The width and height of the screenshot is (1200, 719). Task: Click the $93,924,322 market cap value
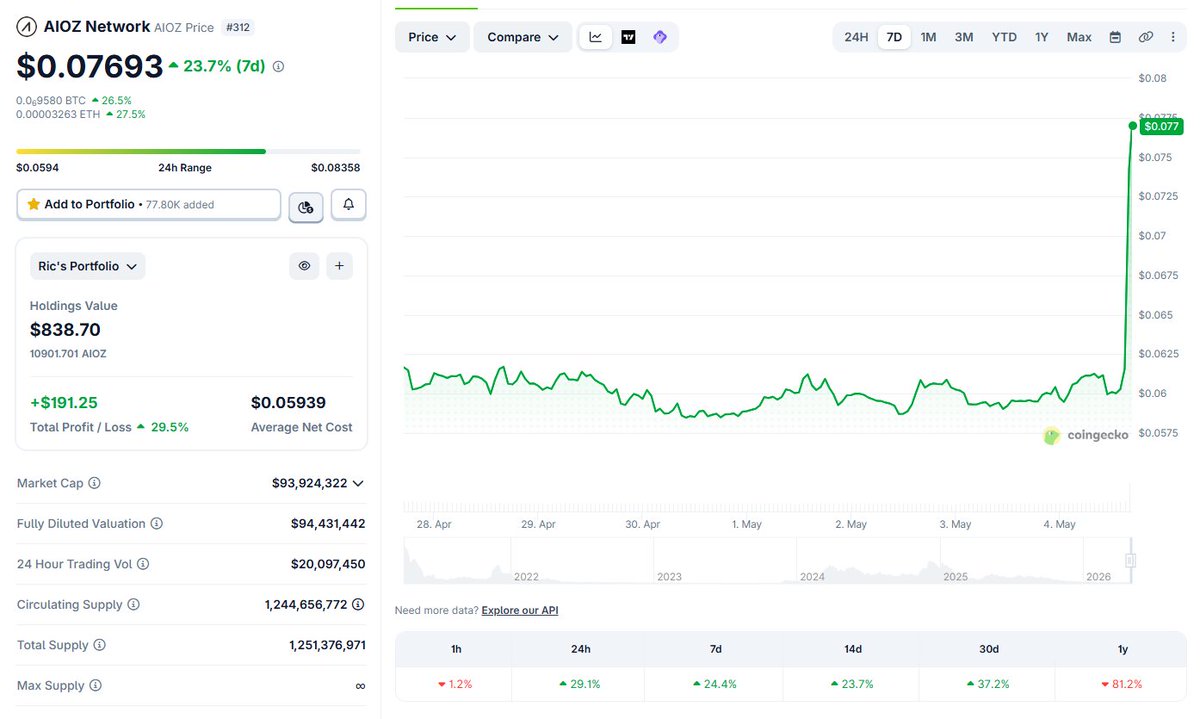coord(309,483)
